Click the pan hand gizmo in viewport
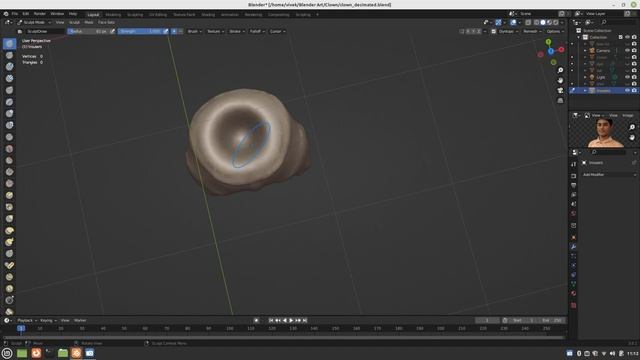The image size is (640, 360). pyautogui.click(x=560, y=80)
